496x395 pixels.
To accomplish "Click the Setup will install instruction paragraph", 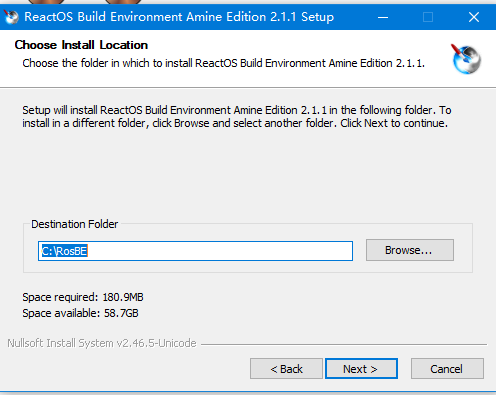I will coord(237,117).
